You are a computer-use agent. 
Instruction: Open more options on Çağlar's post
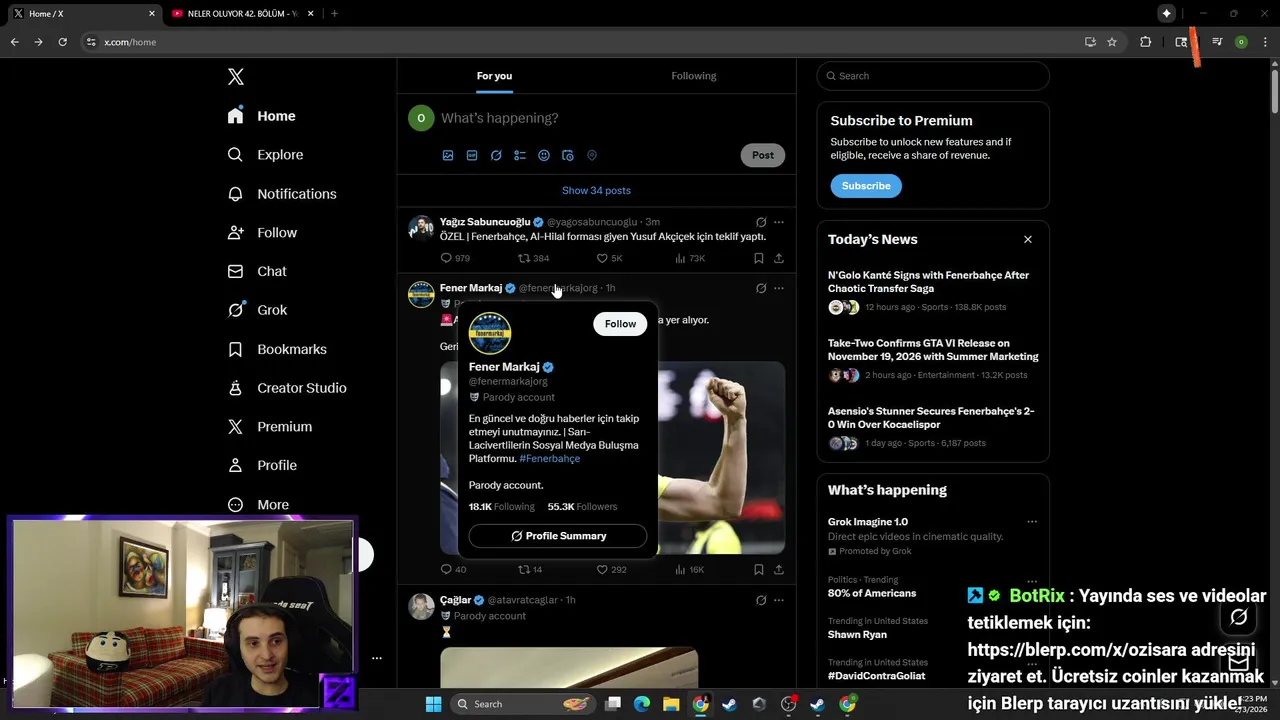pos(779,600)
